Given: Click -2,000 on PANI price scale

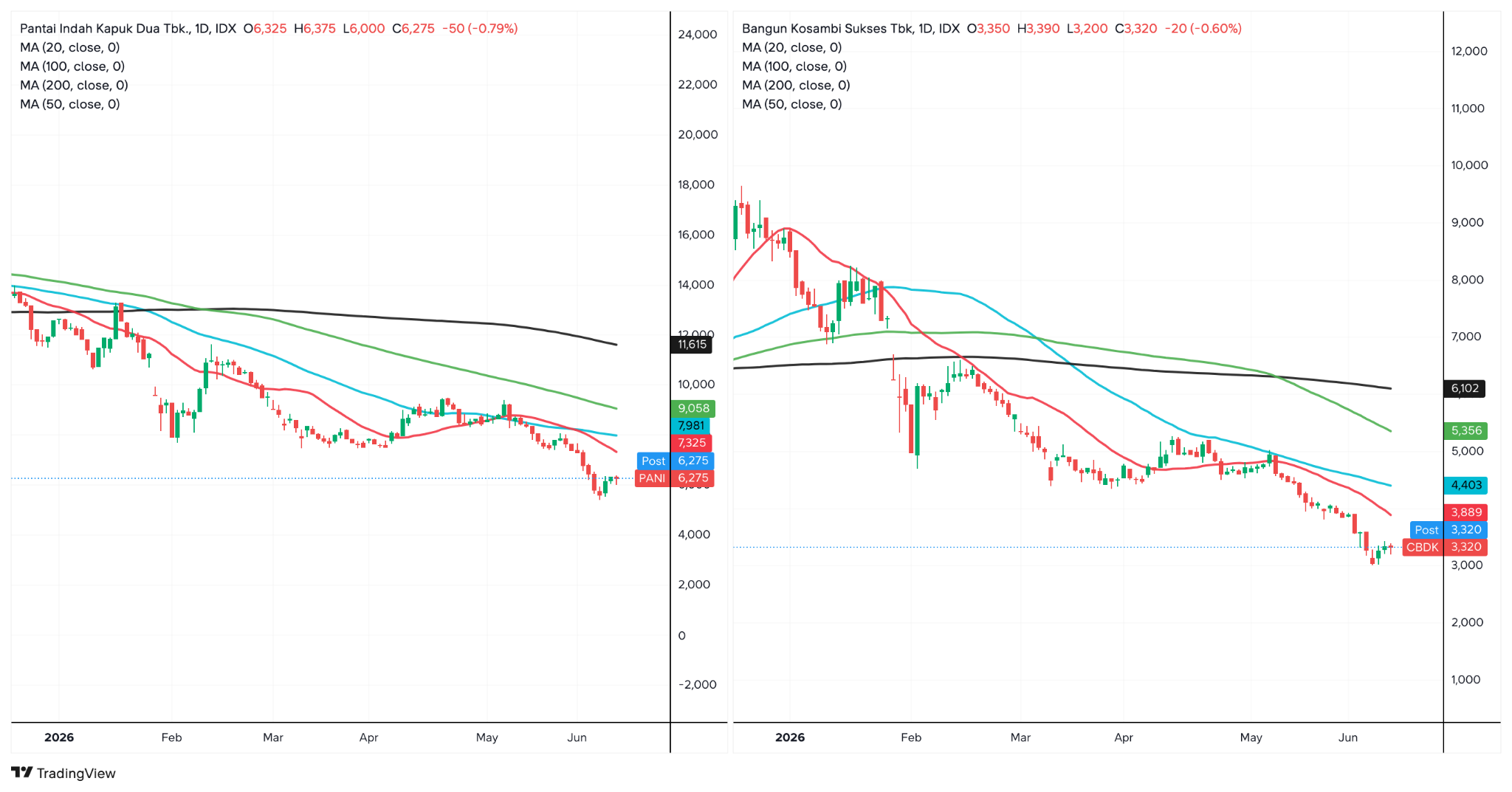Looking at the screenshot, I should [698, 685].
